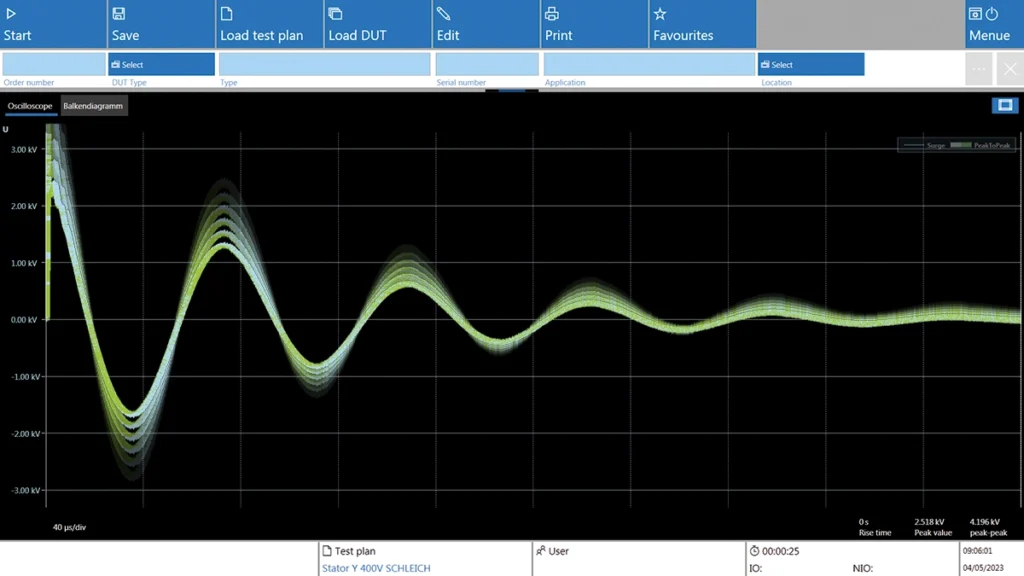This screenshot has height=576, width=1024.
Task: Click the Surge PeakToPeak legend box
Action: [x=956, y=145]
